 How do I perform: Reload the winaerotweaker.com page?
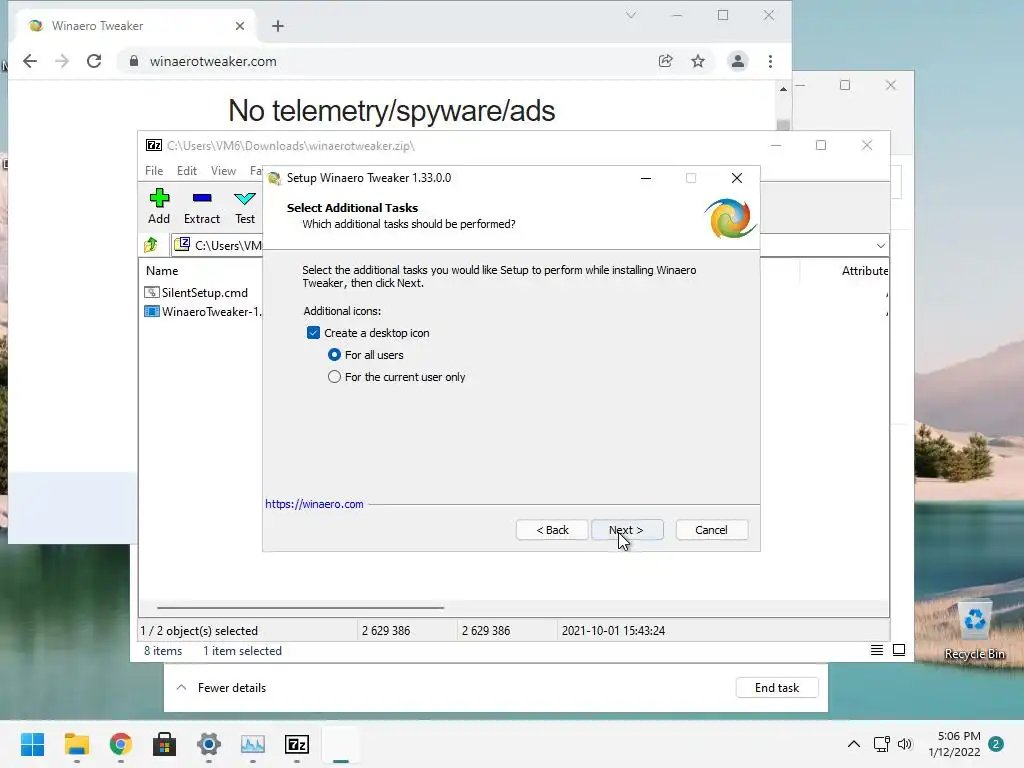tap(94, 61)
